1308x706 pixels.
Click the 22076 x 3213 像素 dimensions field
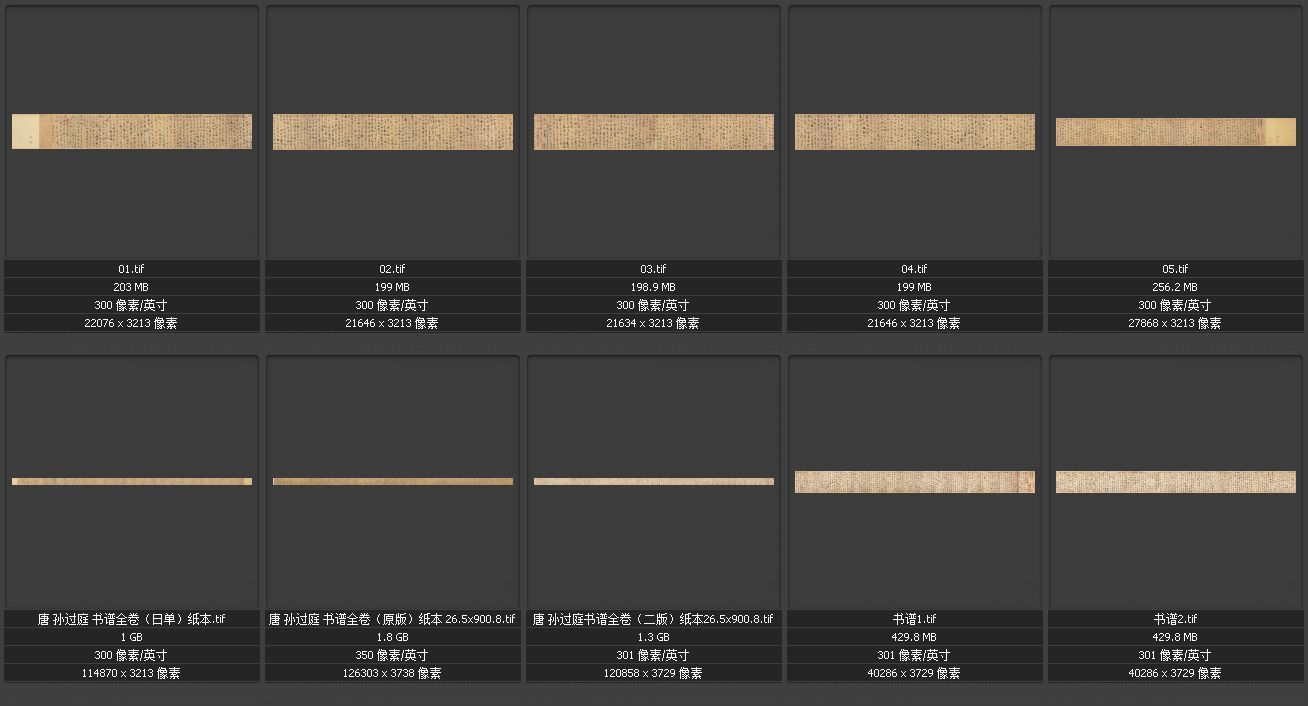[x=132, y=323]
